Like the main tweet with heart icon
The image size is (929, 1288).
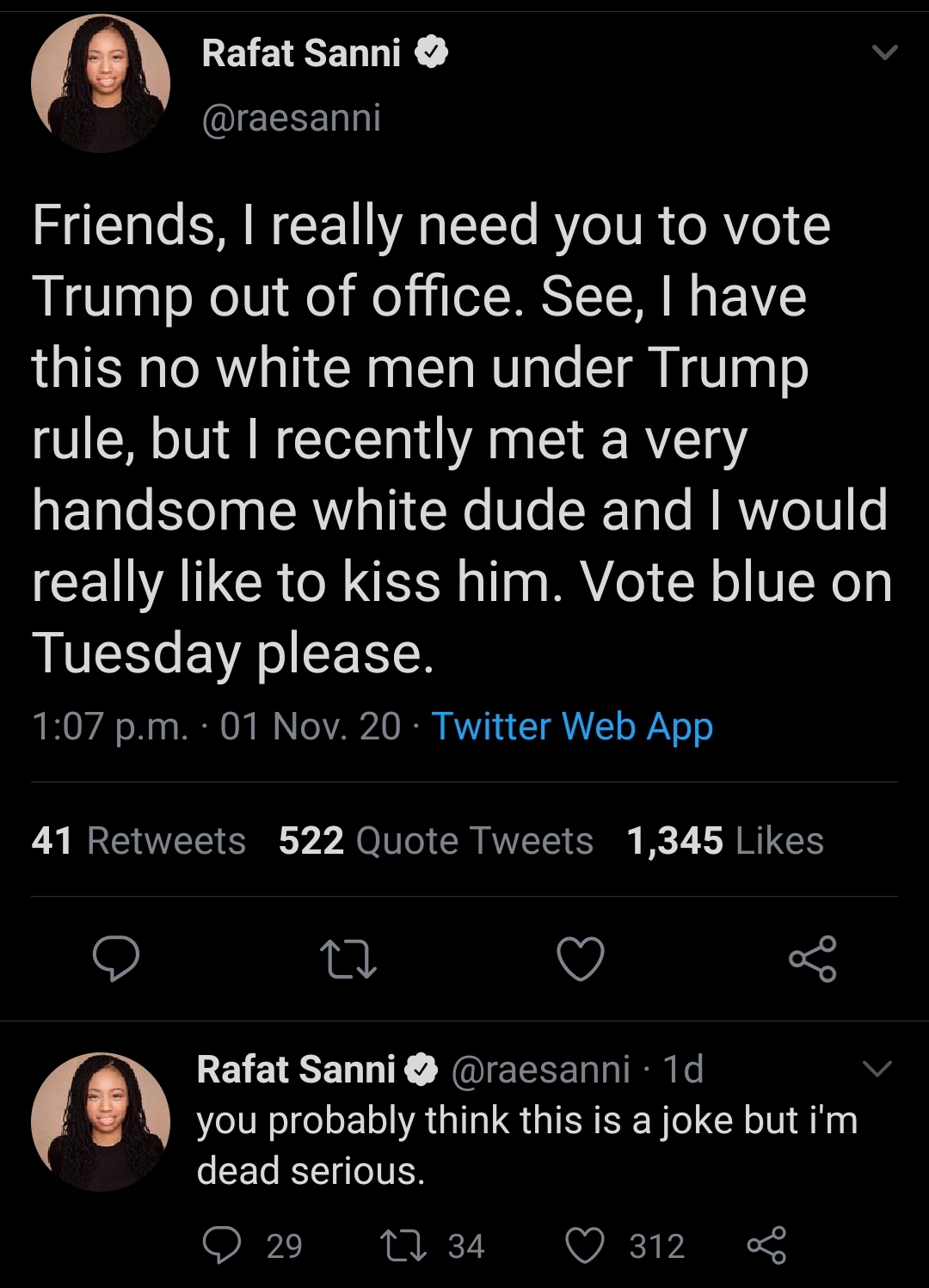pos(581,959)
